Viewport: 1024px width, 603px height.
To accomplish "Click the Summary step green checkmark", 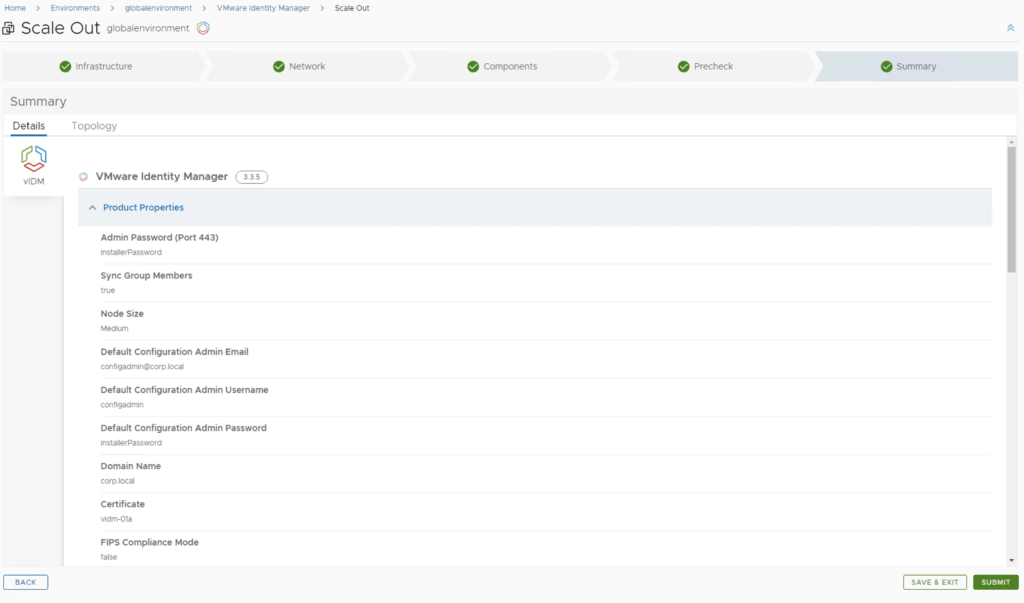I will (886, 67).
